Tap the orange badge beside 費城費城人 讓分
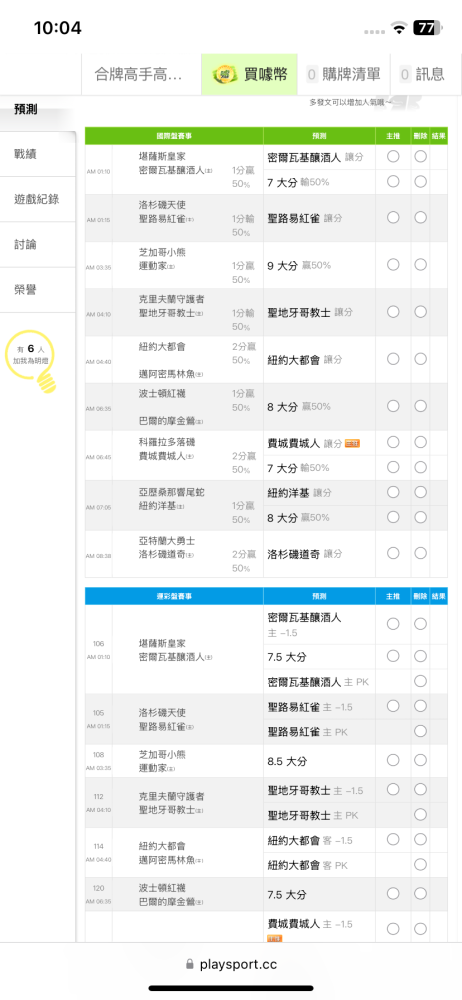This screenshot has width=462, height=1000. 353,443
